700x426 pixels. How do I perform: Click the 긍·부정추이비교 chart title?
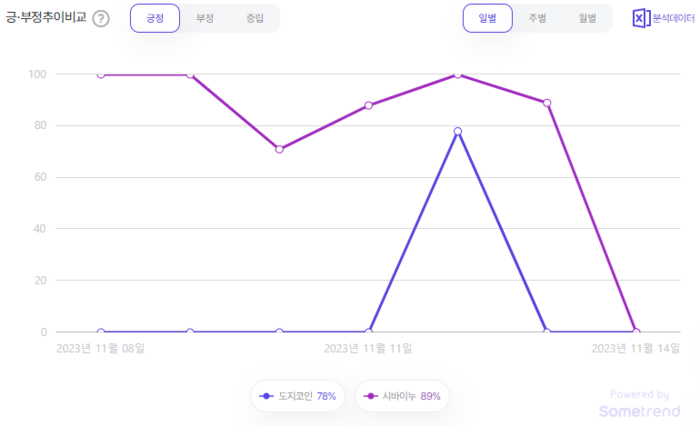(x=46, y=18)
